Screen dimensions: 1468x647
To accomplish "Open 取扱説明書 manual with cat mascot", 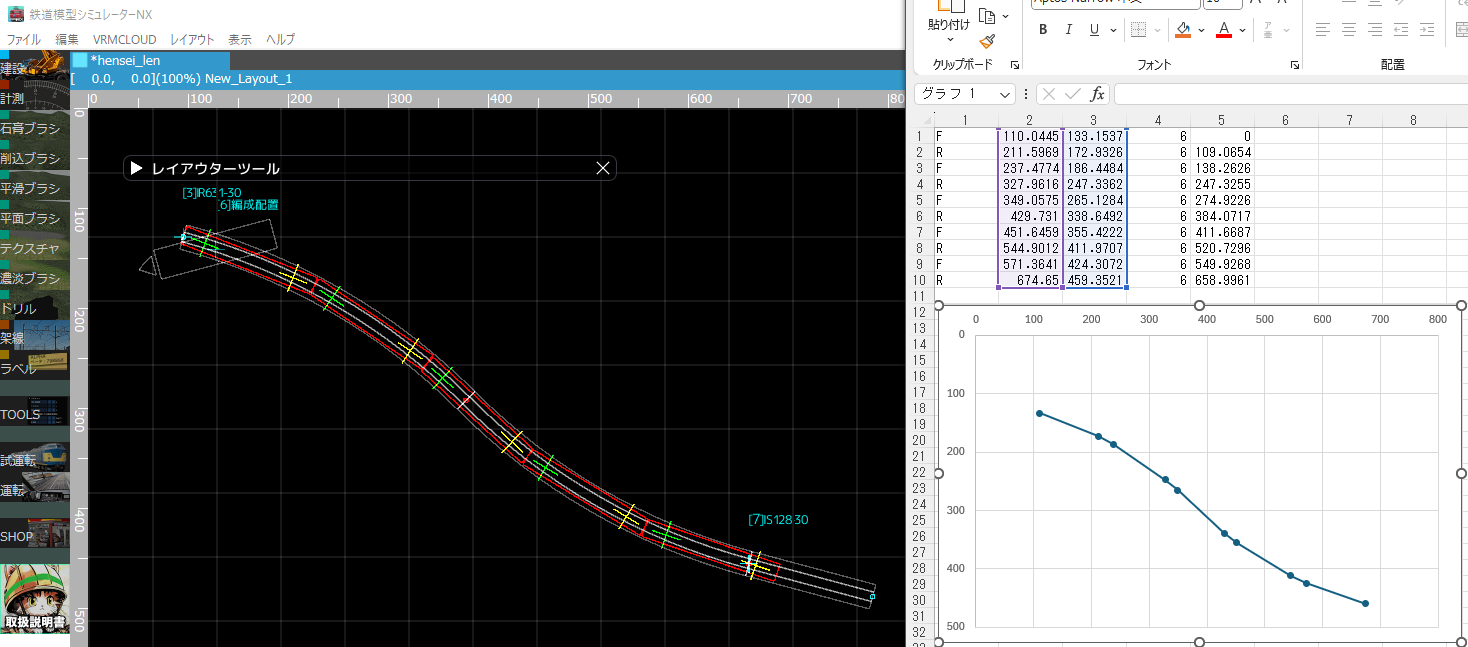I will pyautogui.click(x=36, y=600).
